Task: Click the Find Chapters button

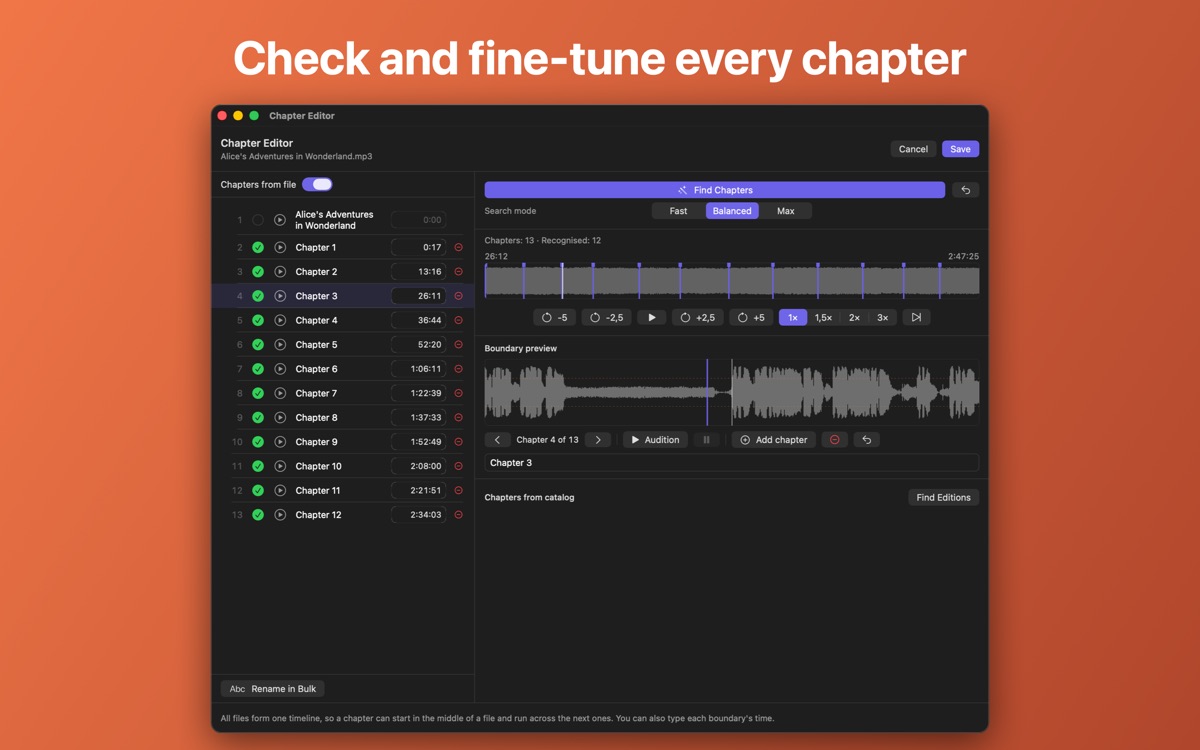Action: (x=715, y=190)
